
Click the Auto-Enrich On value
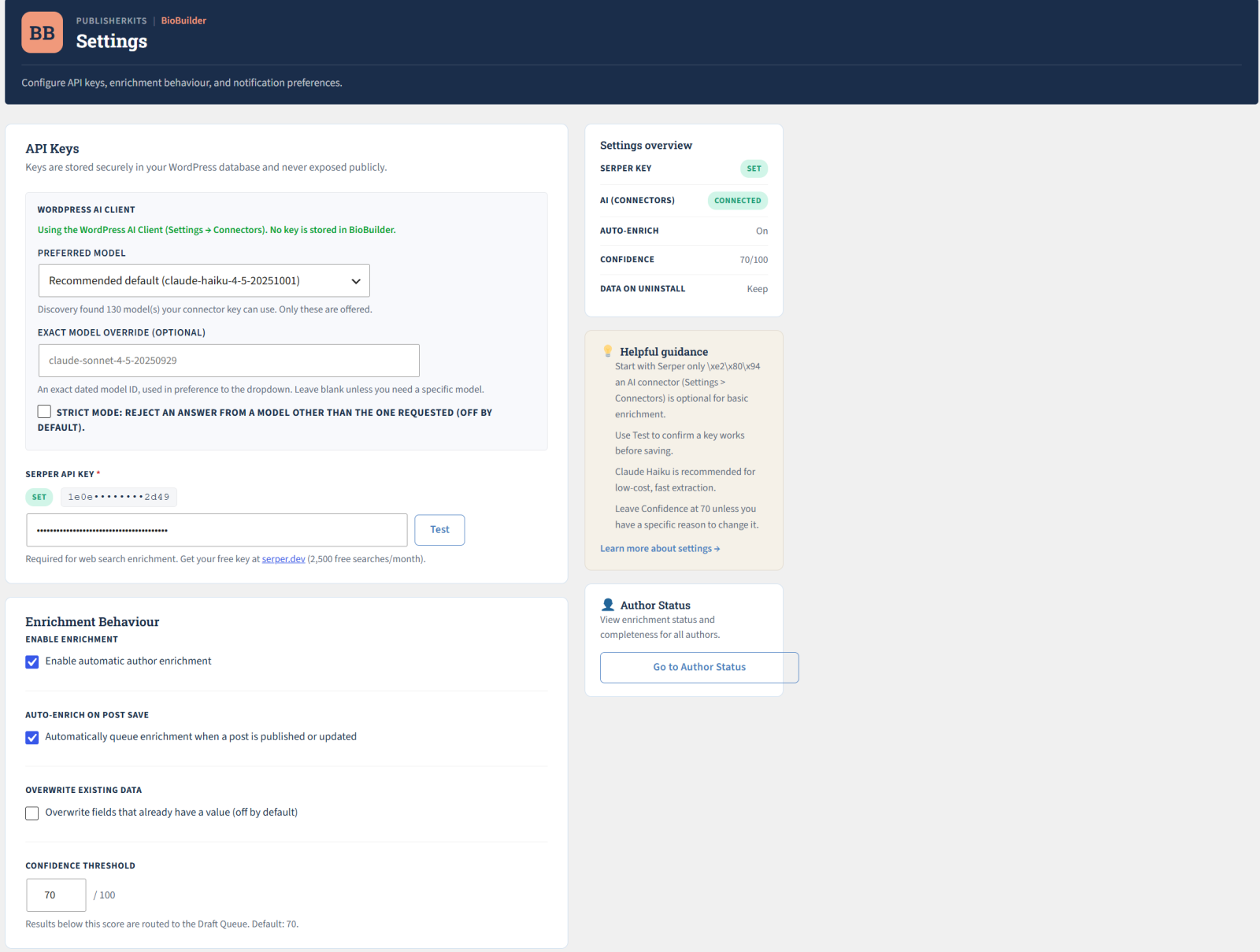[x=762, y=231]
